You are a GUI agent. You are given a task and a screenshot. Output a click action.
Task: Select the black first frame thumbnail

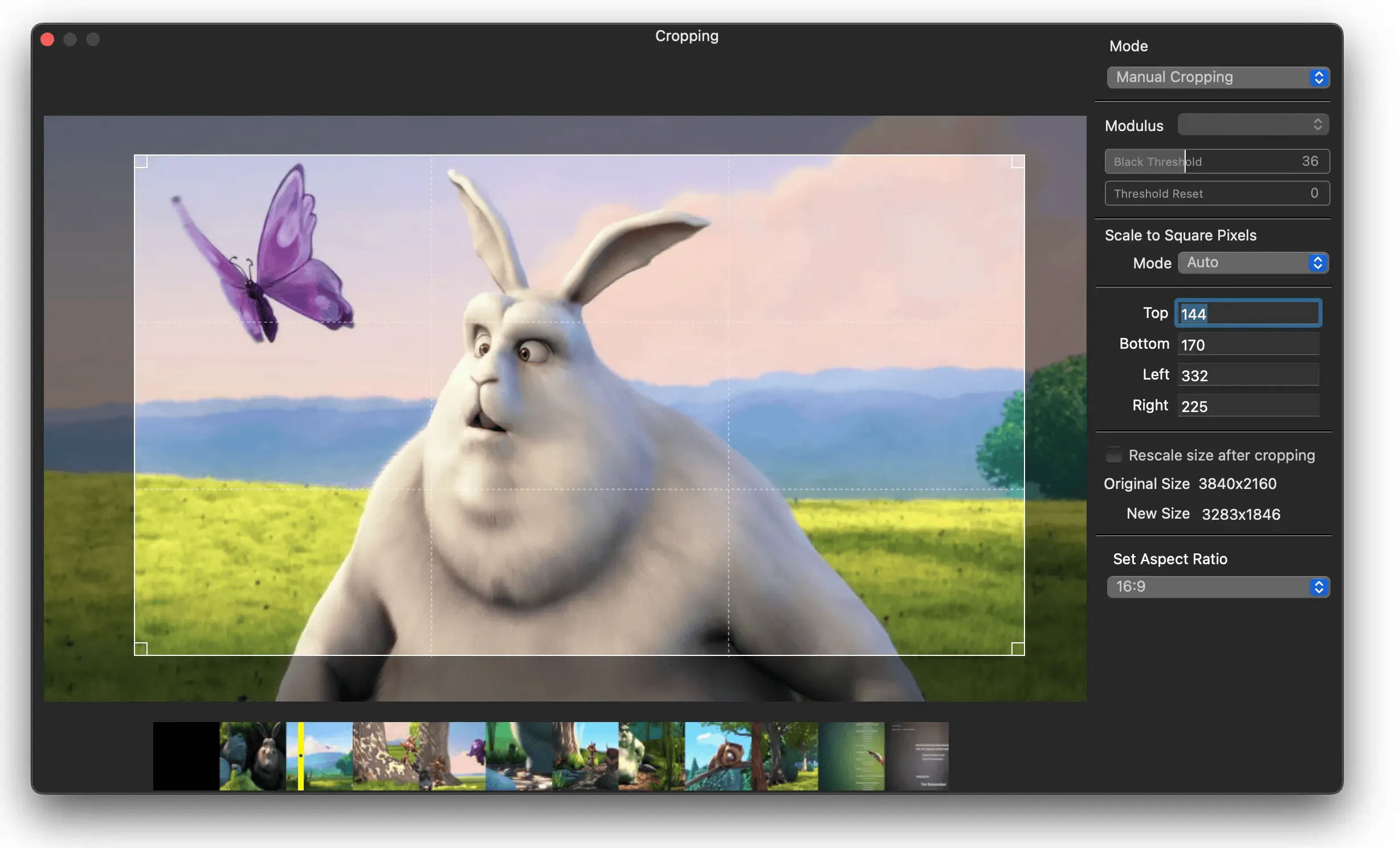(186, 756)
